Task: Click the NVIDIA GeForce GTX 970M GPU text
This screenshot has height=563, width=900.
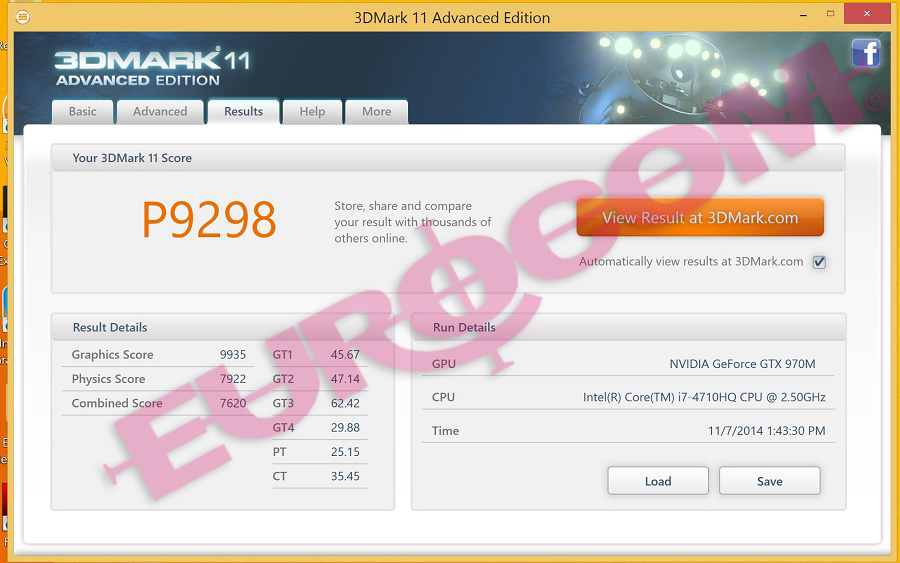Action: pyautogui.click(x=742, y=364)
